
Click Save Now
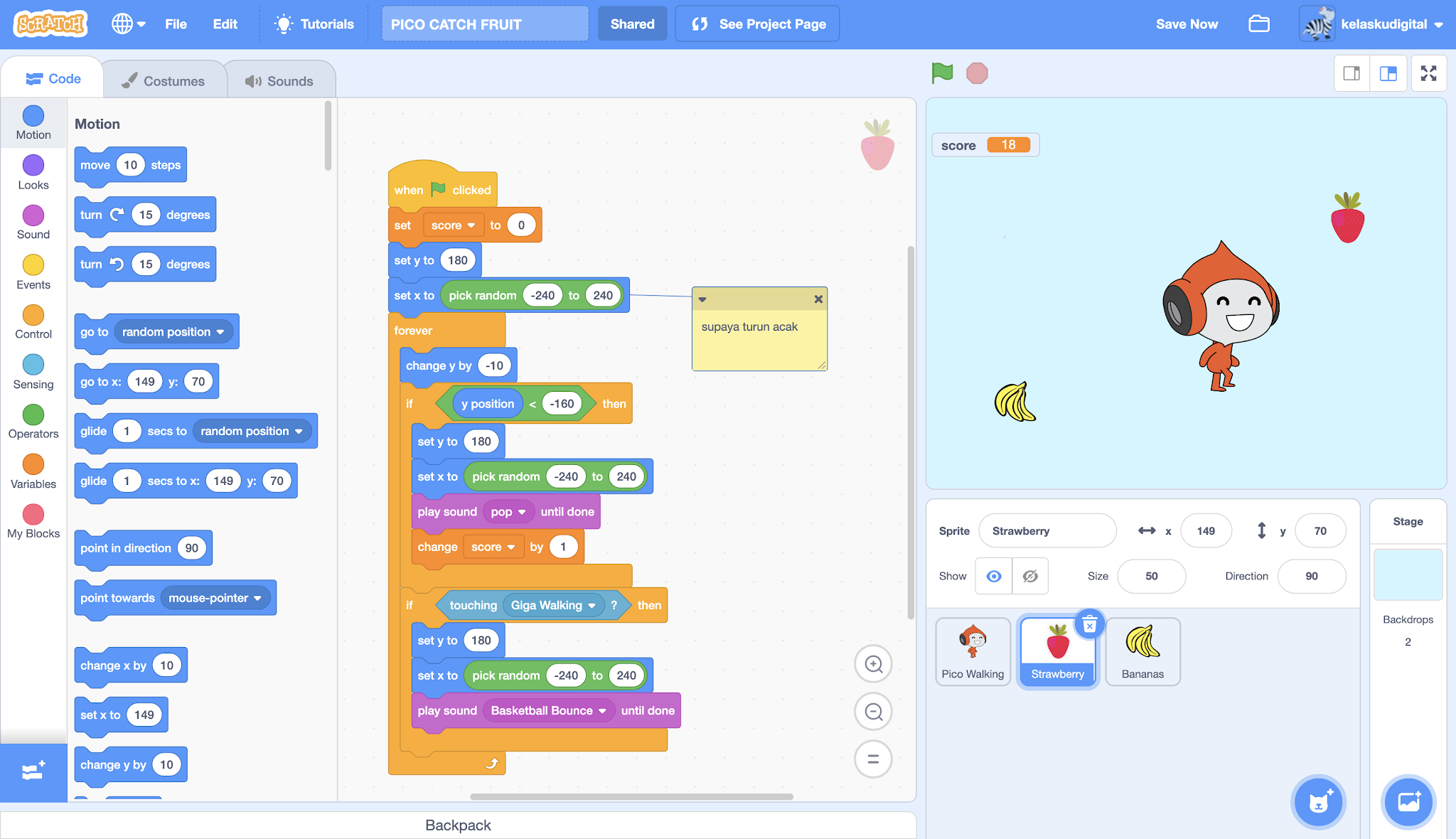1186,24
